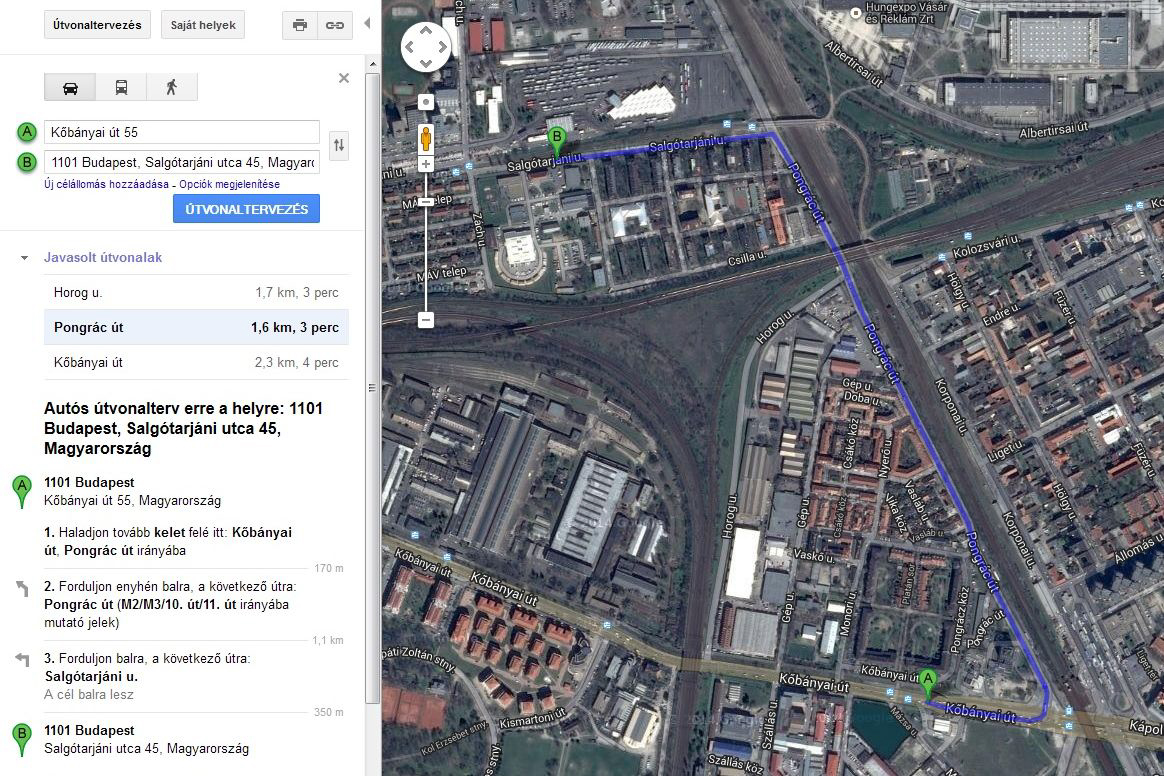Swap start and destination addresses
The width and height of the screenshot is (1164, 776).
339,145
